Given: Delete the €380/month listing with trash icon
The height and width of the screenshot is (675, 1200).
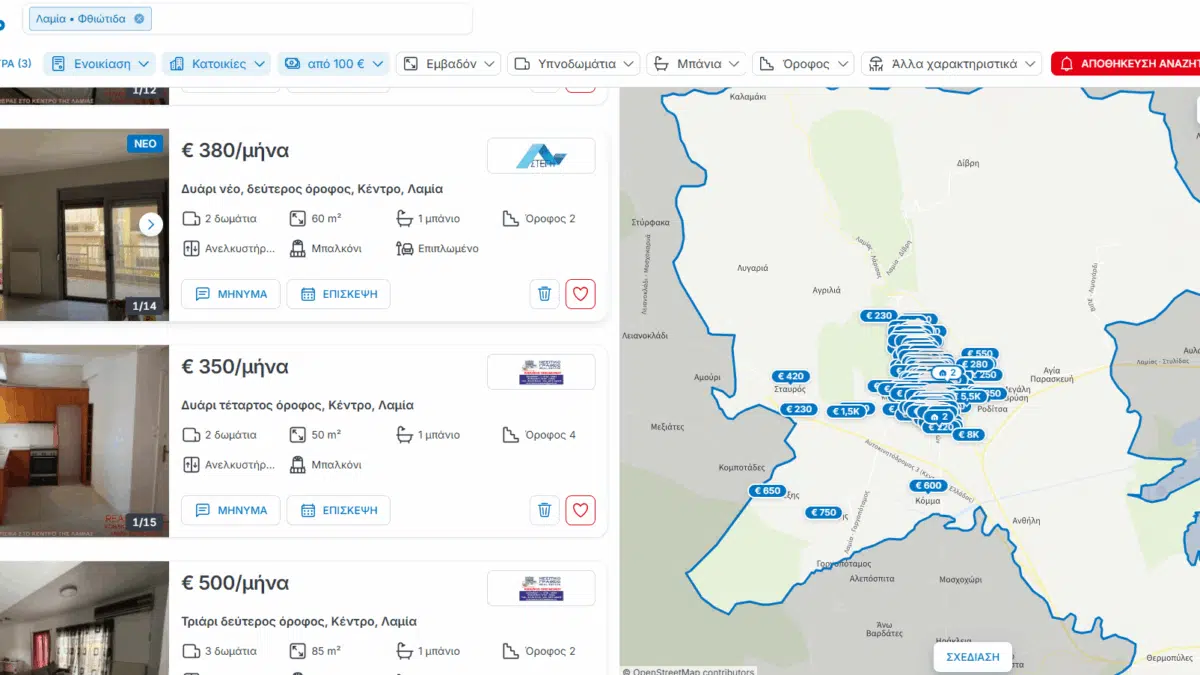Looking at the screenshot, I should 544,294.
